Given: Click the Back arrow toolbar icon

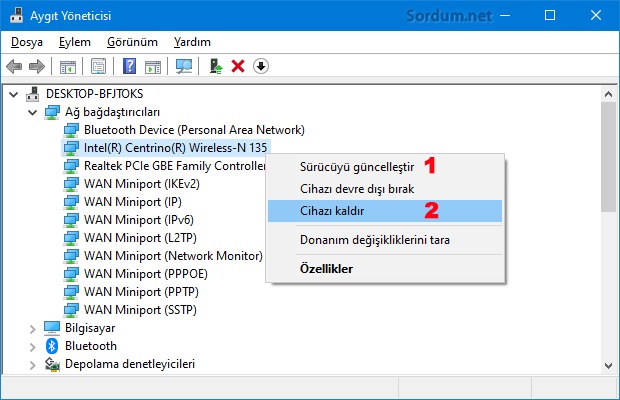Looking at the screenshot, I should coord(14,67).
